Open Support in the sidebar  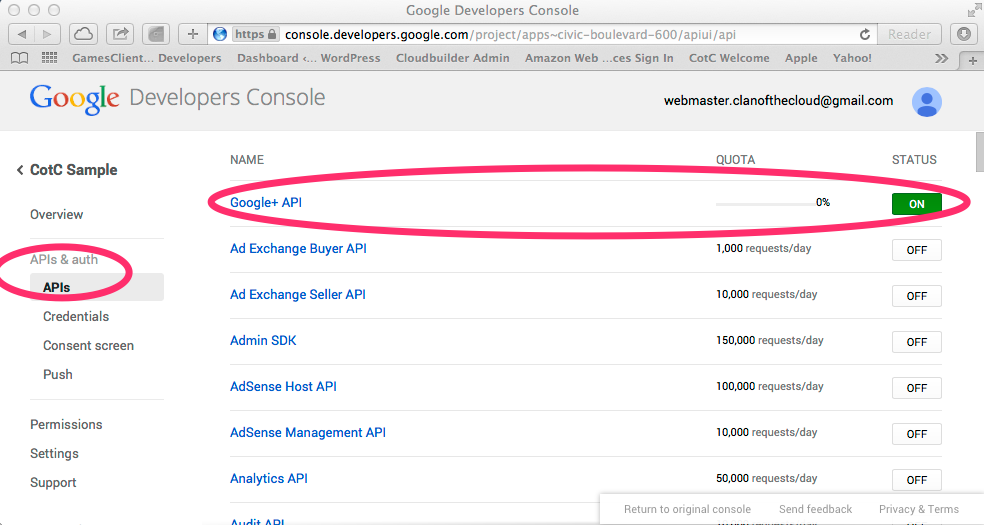point(53,482)
